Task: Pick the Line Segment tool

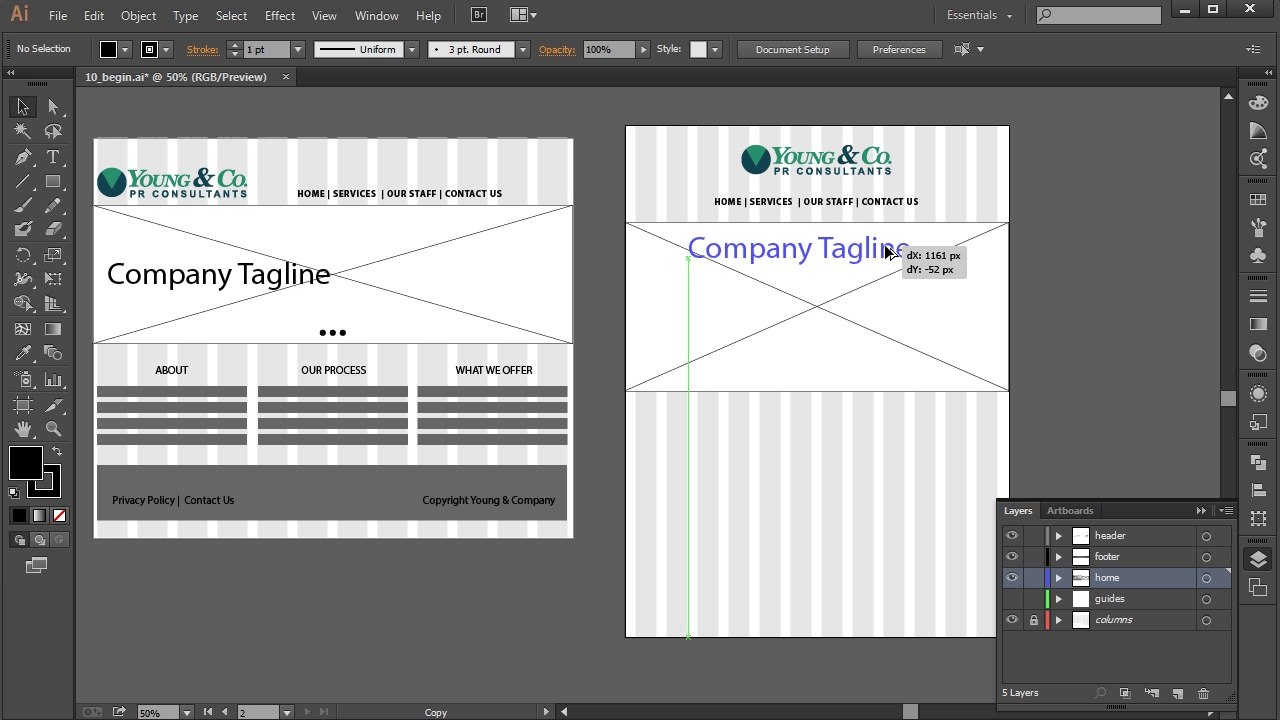Action: pos(23,182)
